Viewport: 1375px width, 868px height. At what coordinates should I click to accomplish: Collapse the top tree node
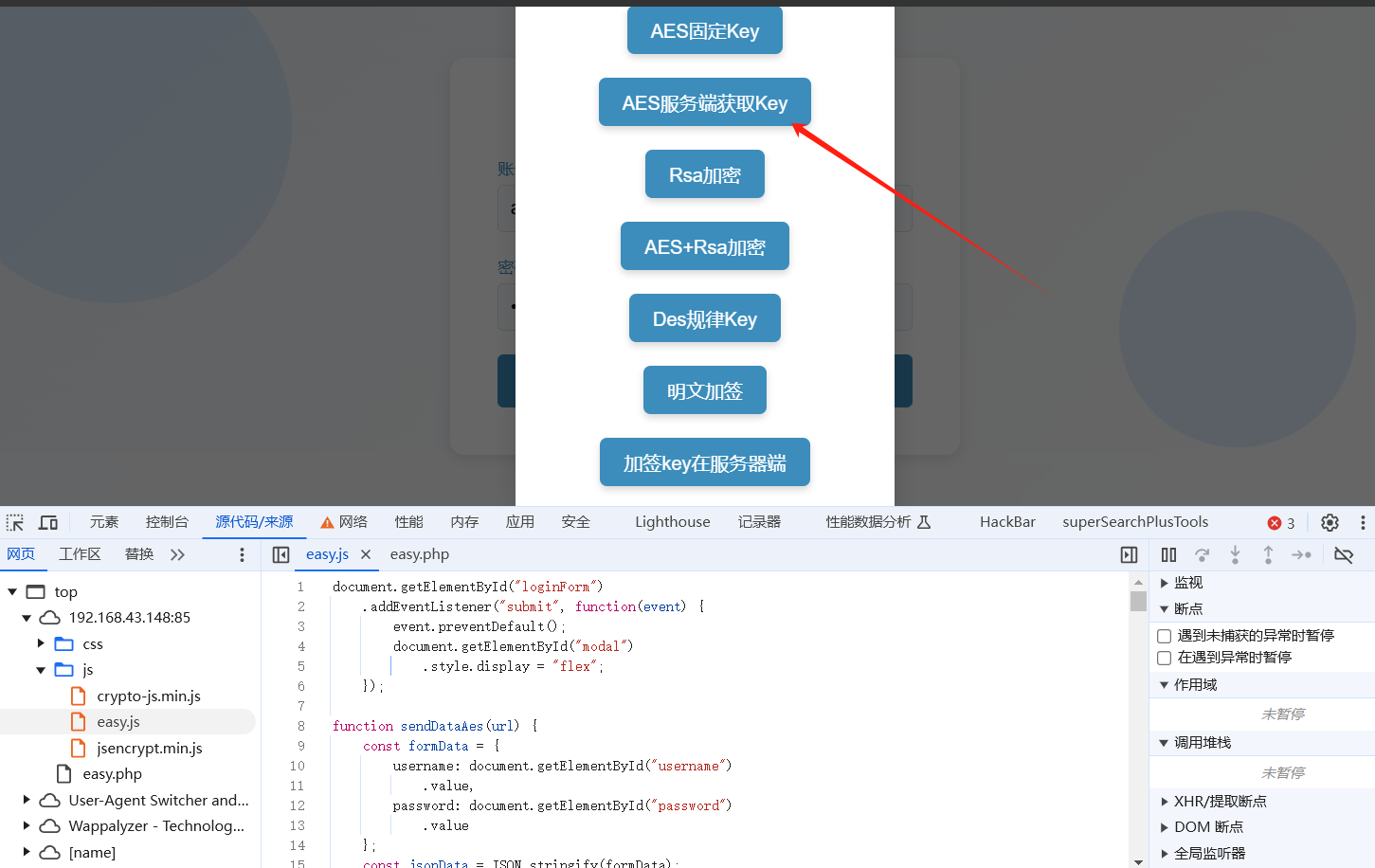coord(12,591)
